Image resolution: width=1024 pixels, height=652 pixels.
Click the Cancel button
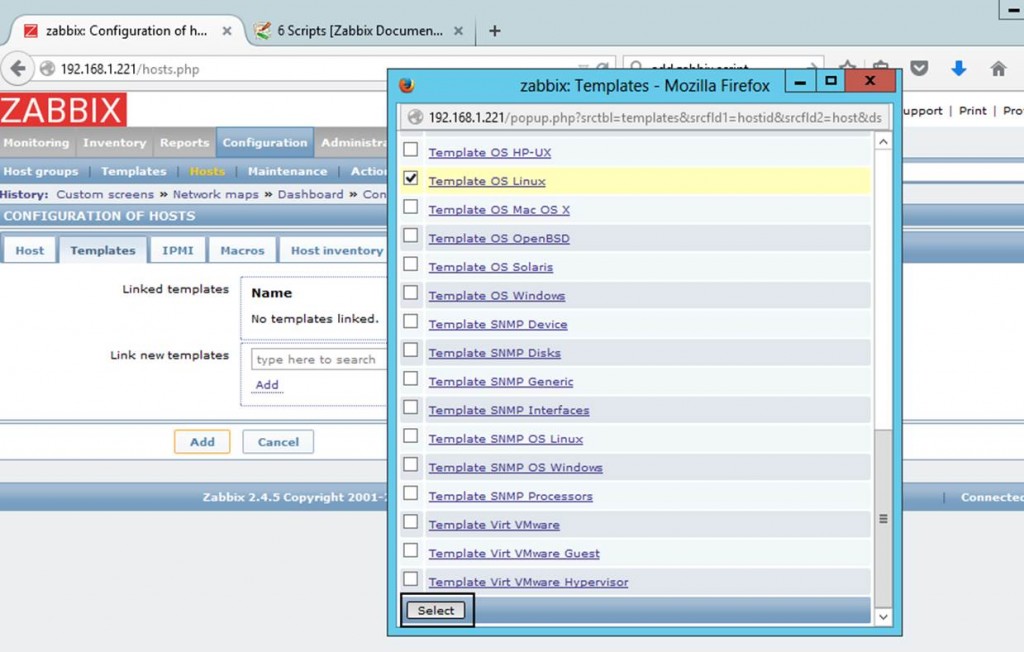278,442
